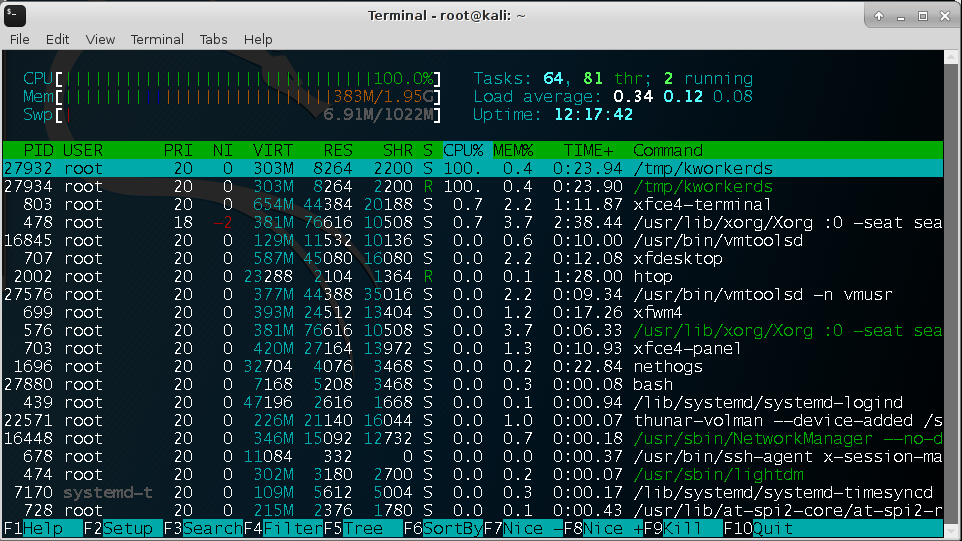This screenshot has width=962, height=541.
Task: Open the View menu
Action: point(100,39)
